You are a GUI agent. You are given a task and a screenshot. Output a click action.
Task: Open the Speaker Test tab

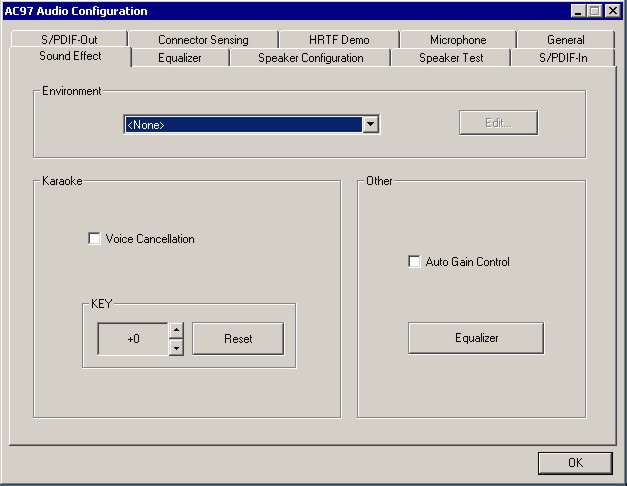coord(451,58)
